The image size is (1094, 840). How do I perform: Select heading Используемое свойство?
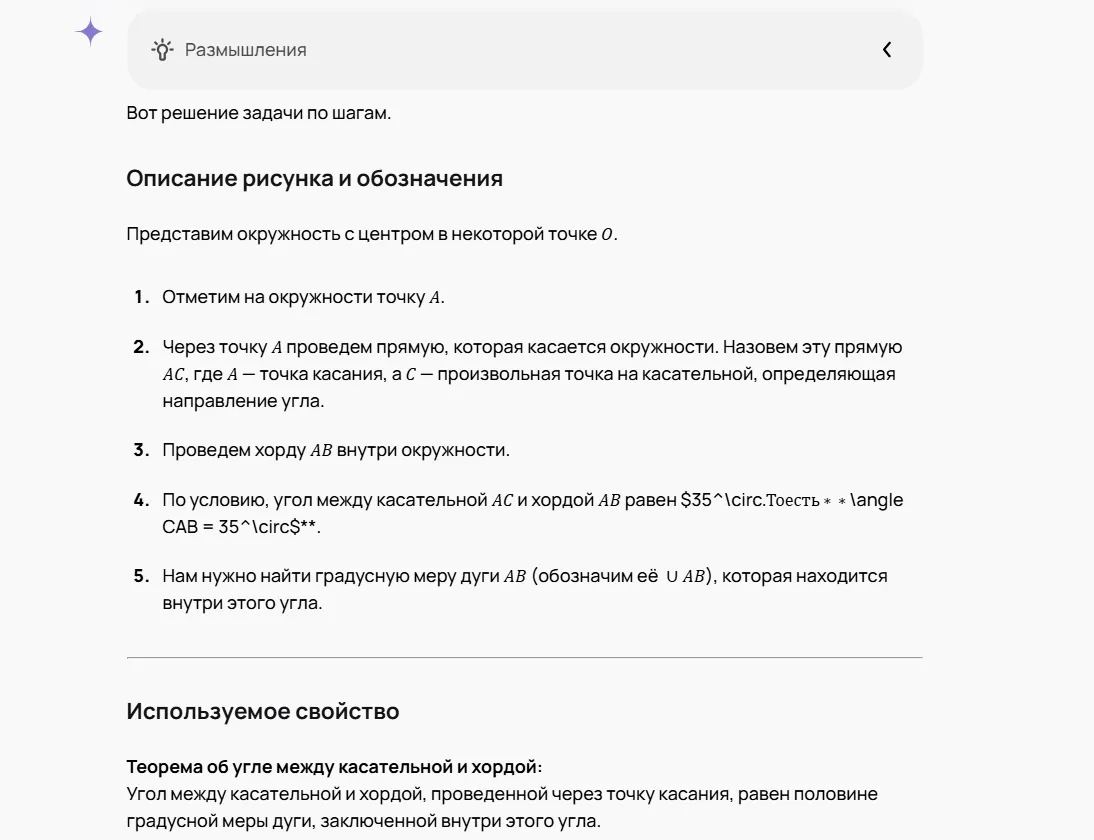click(x=263, y=712)
